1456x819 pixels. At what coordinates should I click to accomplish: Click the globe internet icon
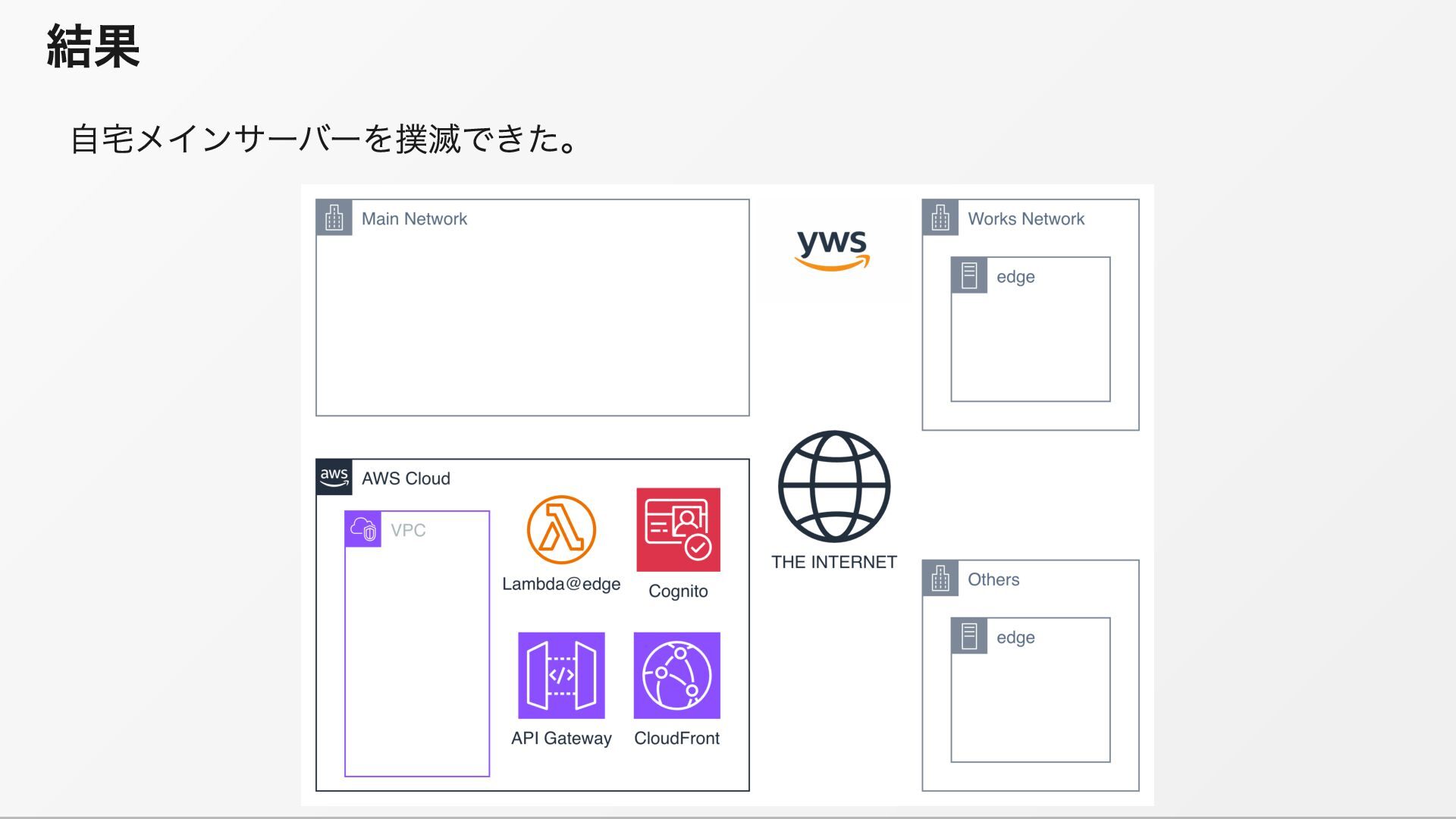(833, 486)
